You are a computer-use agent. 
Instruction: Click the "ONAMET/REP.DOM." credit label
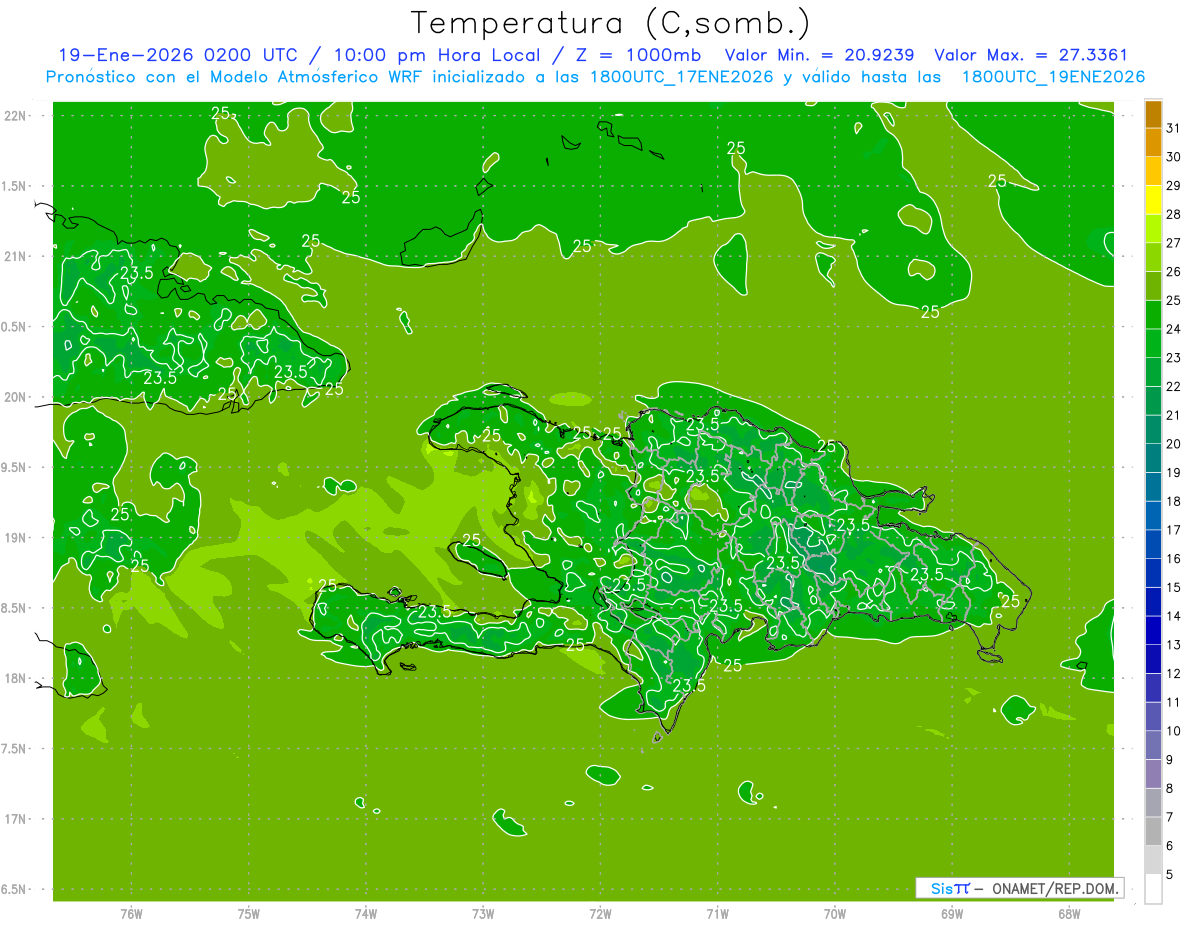pos(1056,888)
